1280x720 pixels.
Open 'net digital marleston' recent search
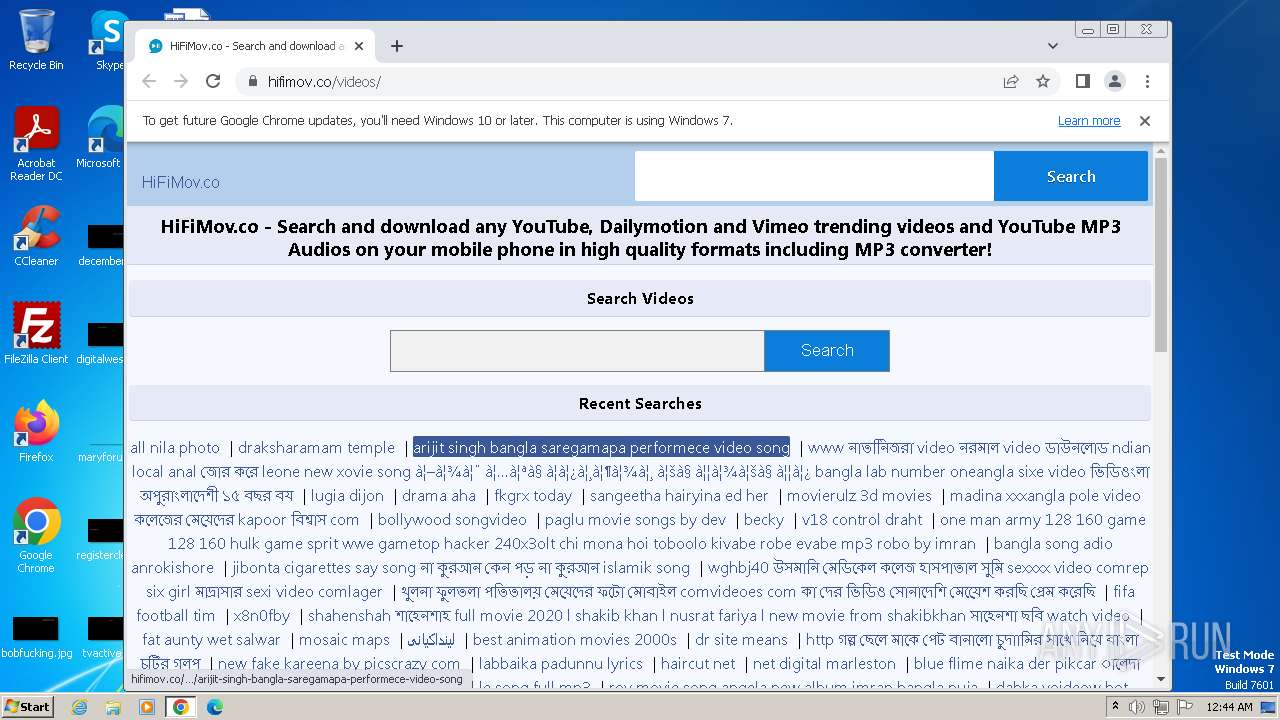coord(824,664)
